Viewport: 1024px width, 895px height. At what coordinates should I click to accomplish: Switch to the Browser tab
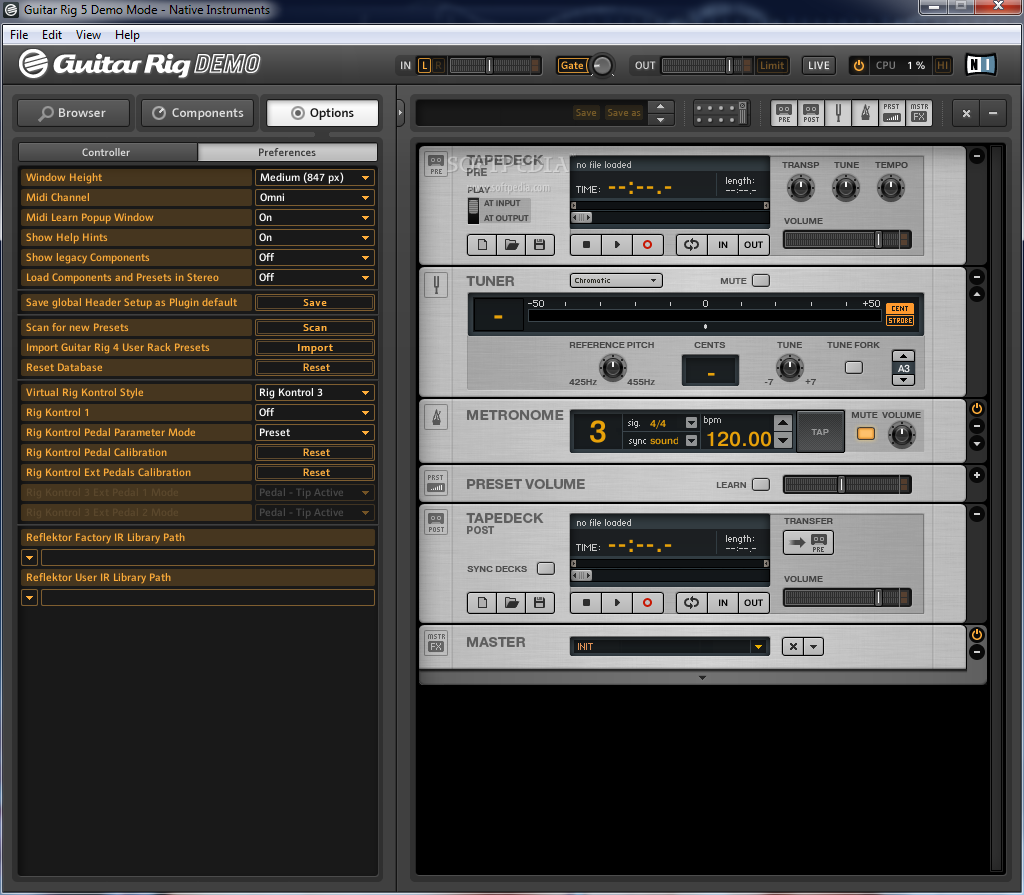tap(73, 113)
